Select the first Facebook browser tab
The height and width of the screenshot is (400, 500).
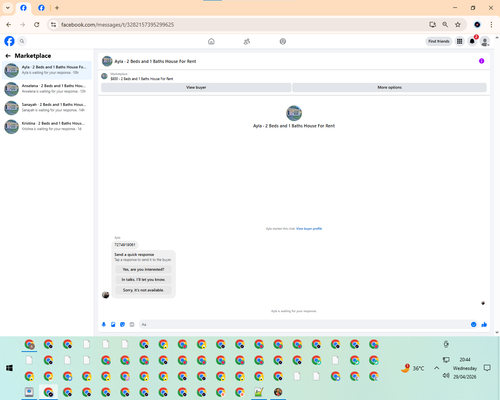tap(23, 8)
